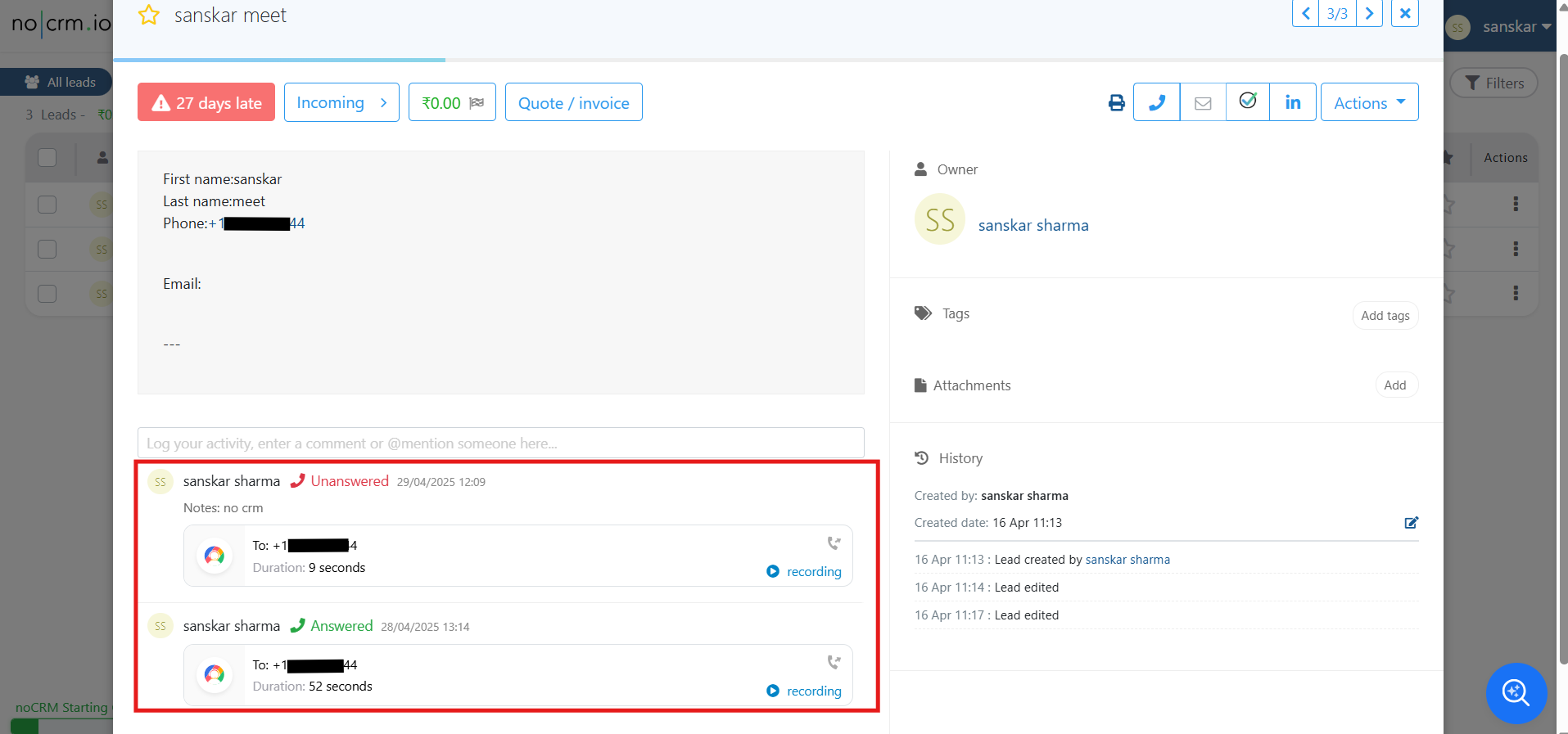
Task: Open second row three-dot actions menu
Action: pyautogui.click(x=1516, y=249)
